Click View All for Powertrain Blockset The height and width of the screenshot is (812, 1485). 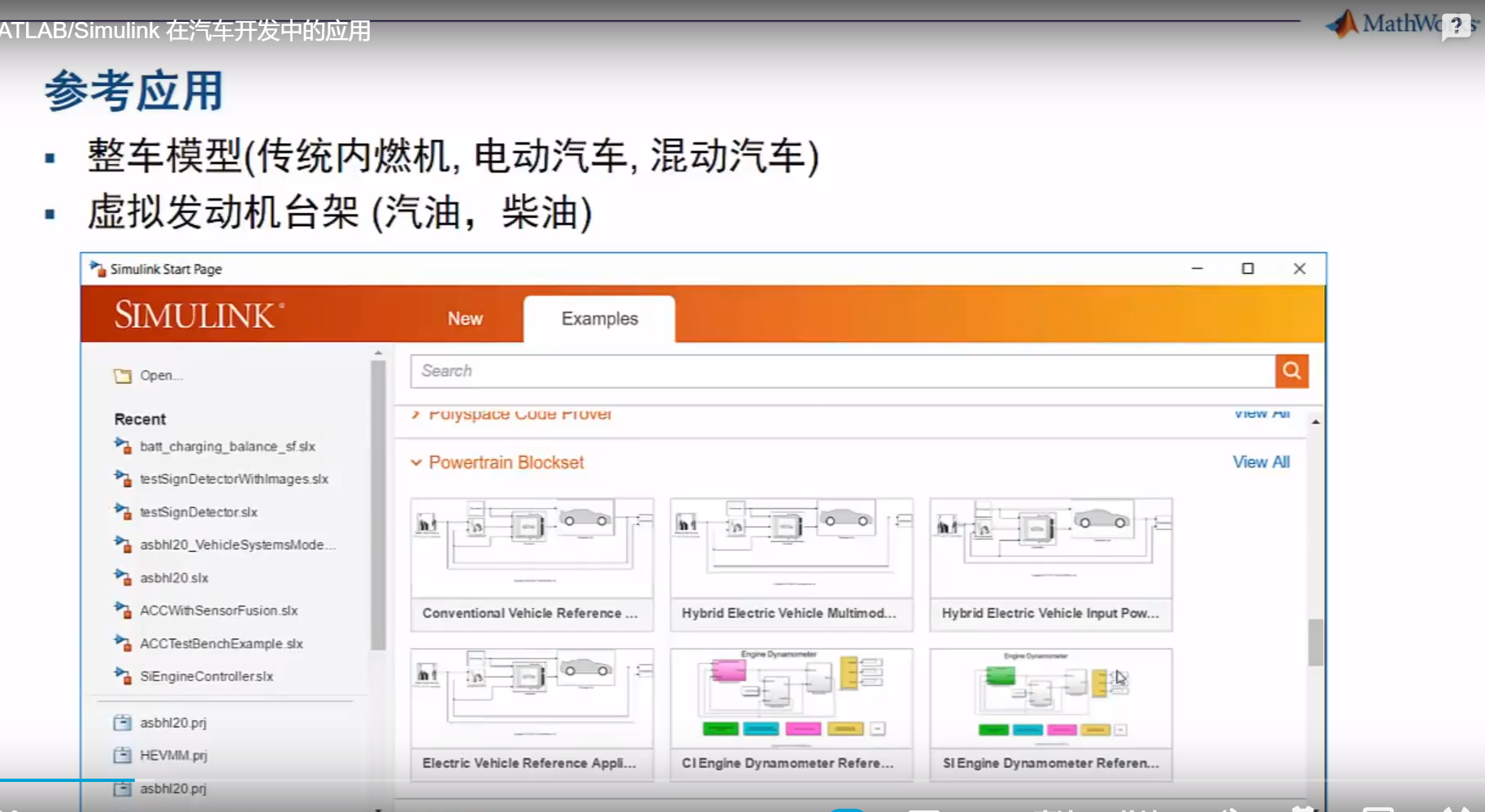click(1261, 462)
